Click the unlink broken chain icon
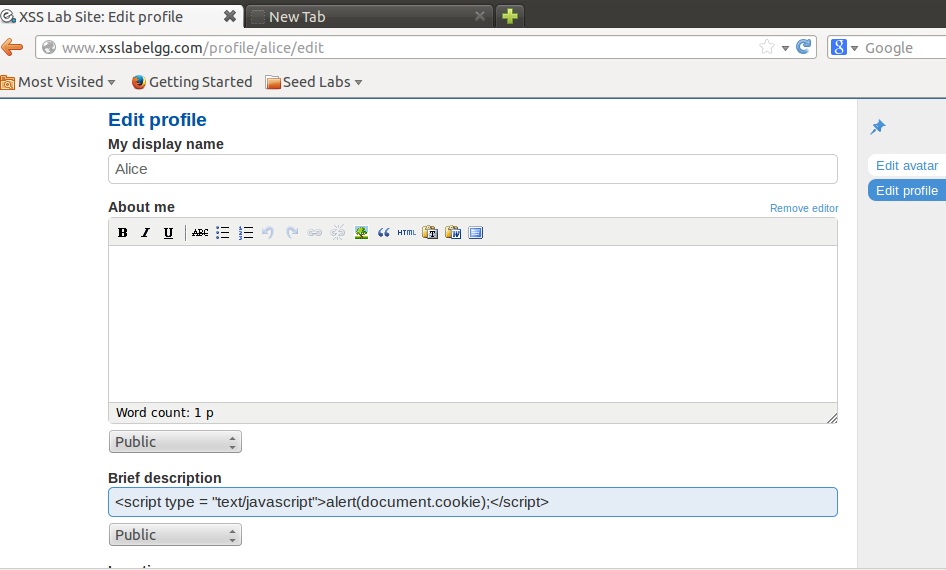This screenshot has width=946, height=570. pos(338,233)
